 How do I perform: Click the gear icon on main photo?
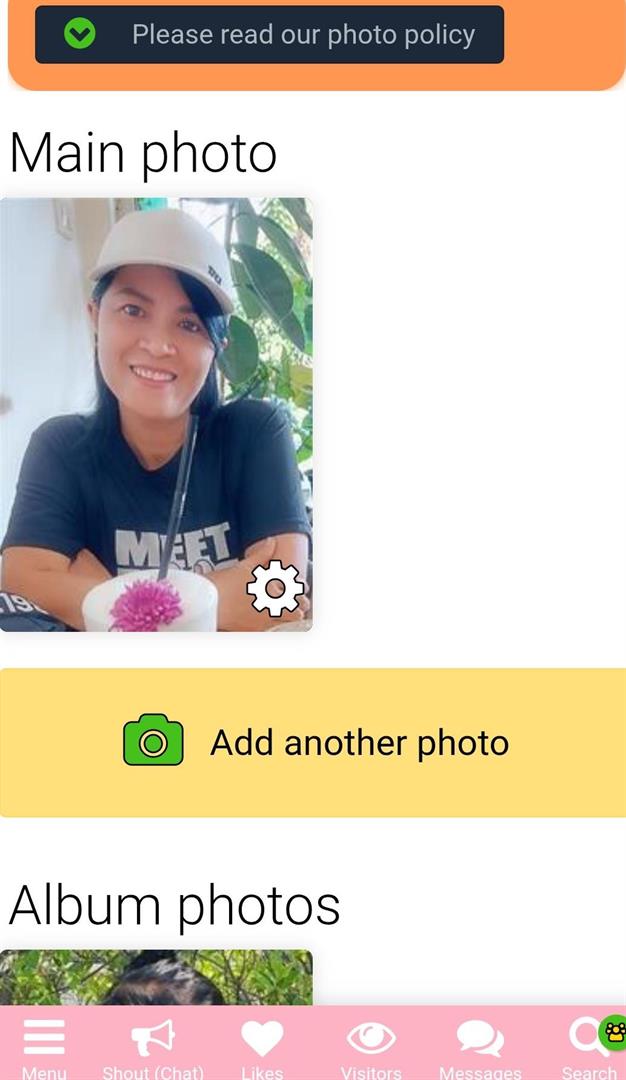(275, 588)
